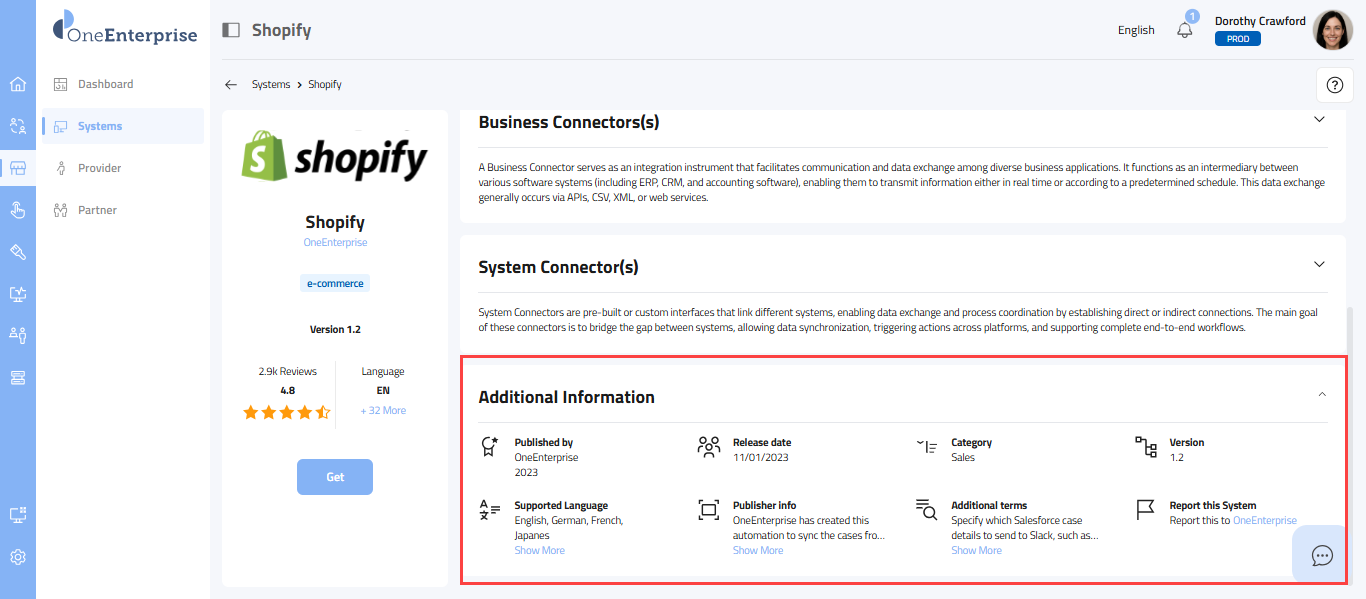The height and width of the screenshot is (599, 1366).
Task: Click the settings gear icon
Action: tap(17, 557)
